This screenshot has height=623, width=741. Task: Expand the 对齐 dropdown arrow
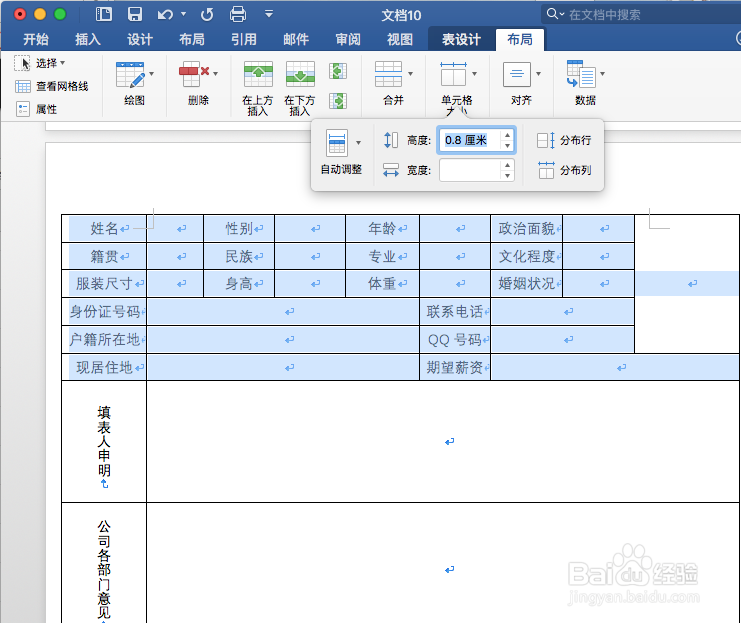(538, 74)
